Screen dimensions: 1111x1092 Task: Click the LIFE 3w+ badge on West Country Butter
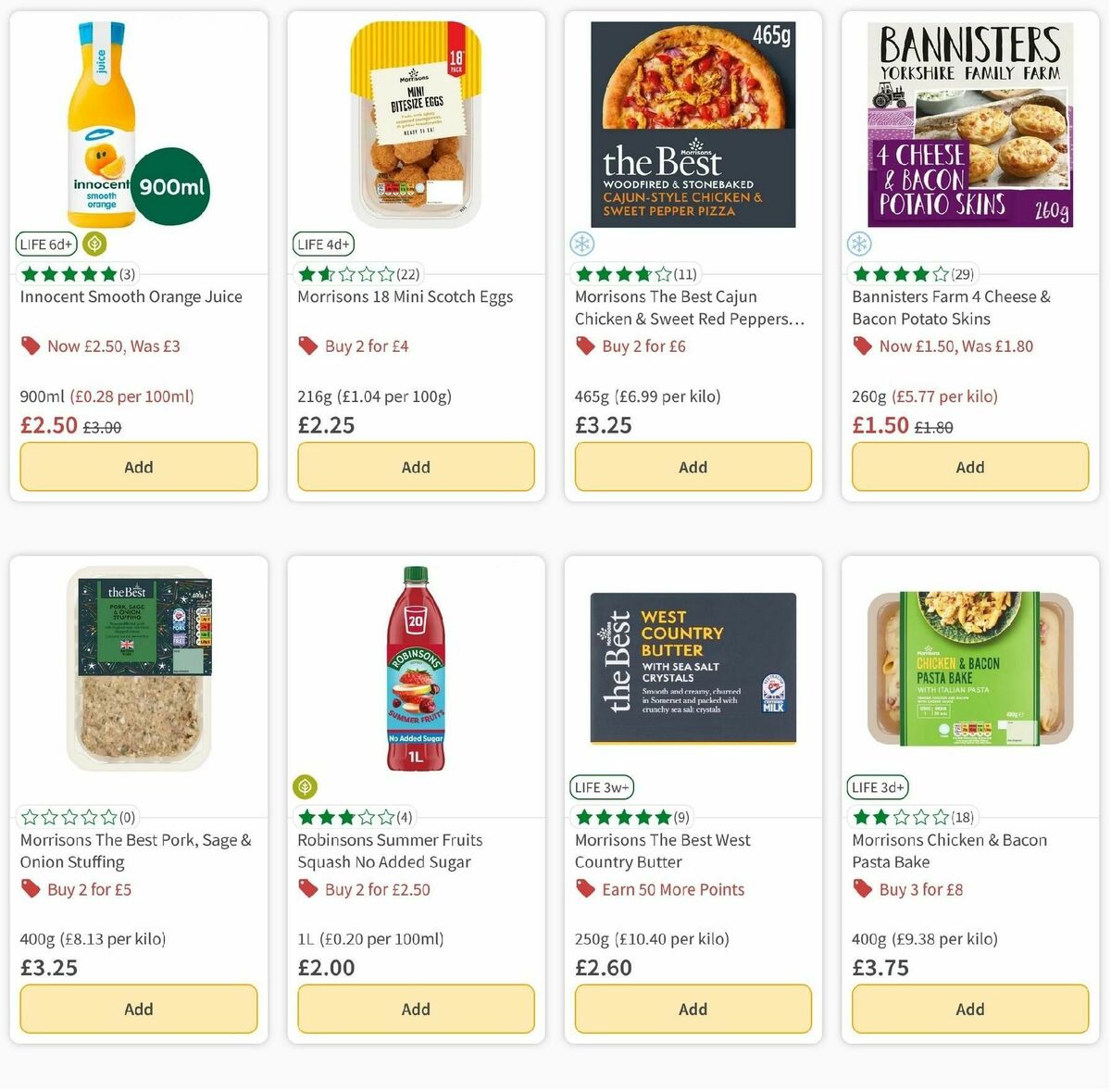(602, 786)
